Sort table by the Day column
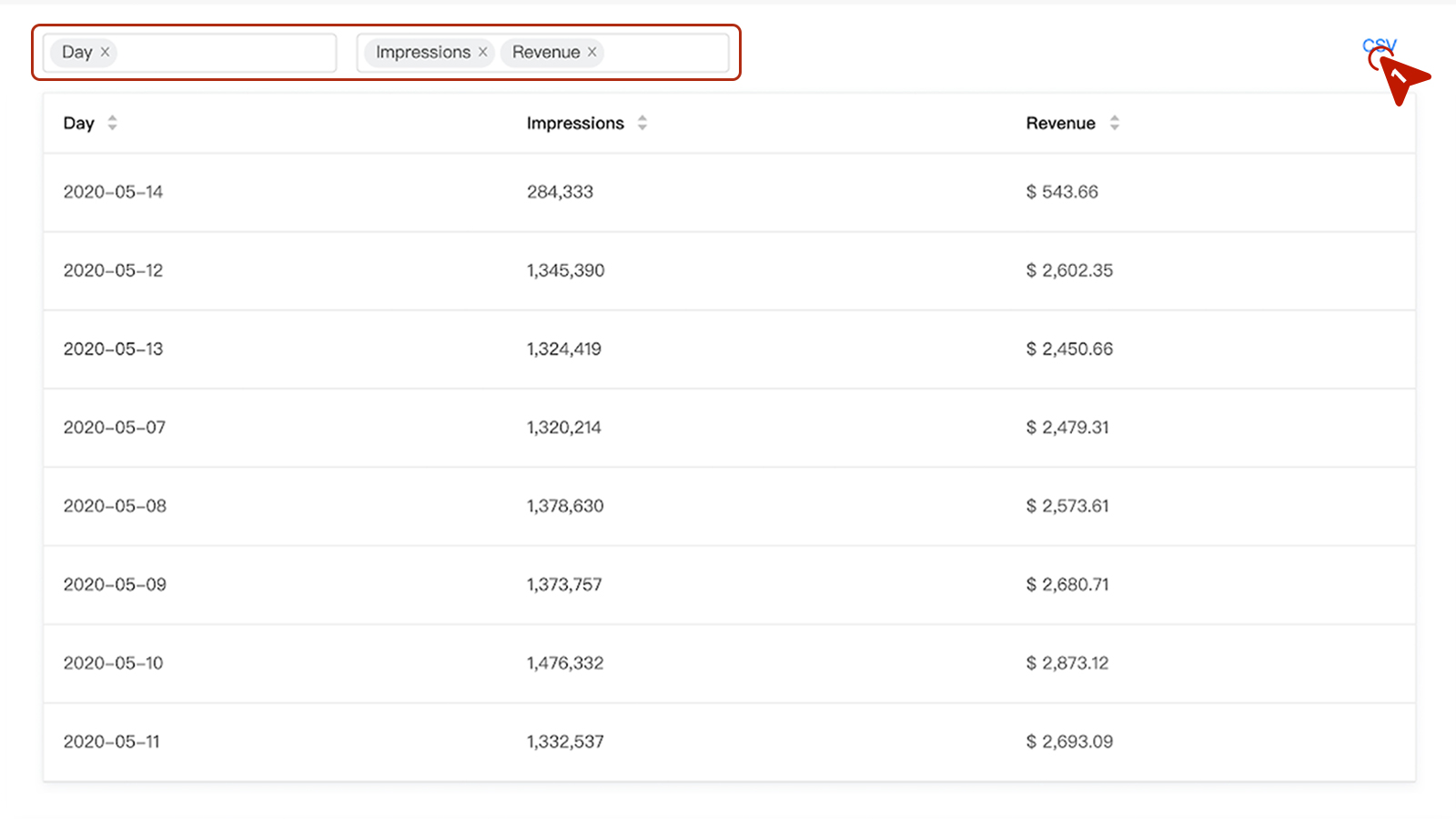This screenshot has width=1456, height=819. pos(112,123)
